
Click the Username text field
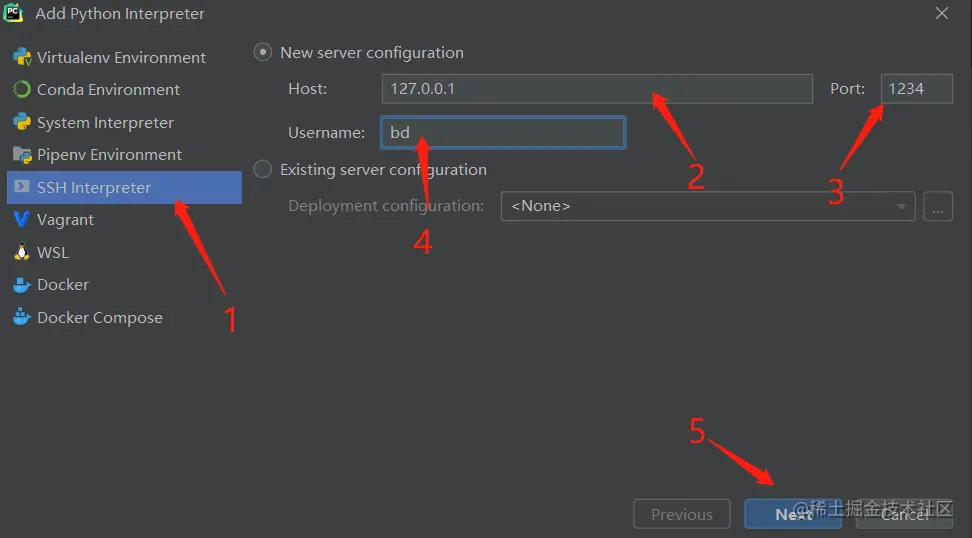point(503,132)
